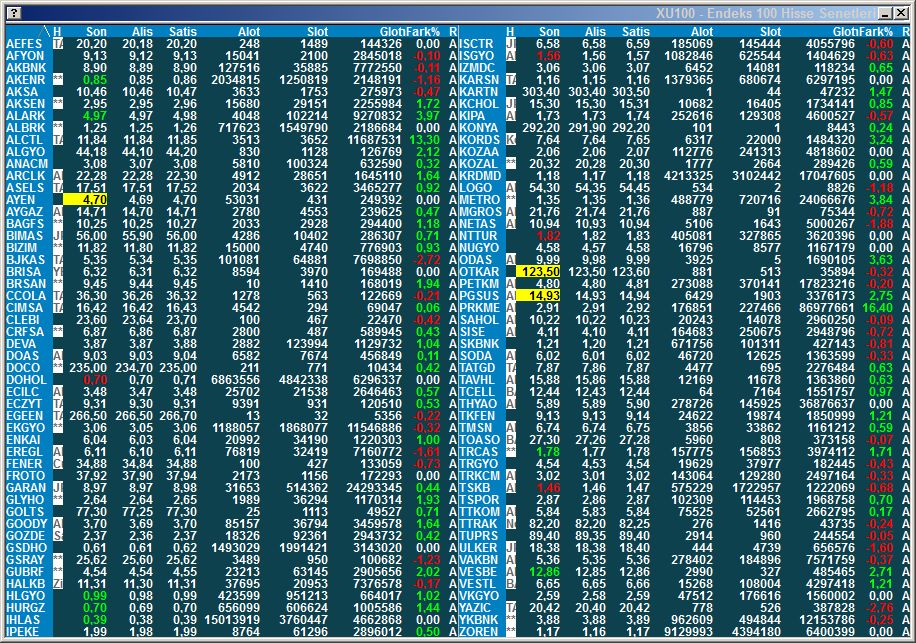
Task: Click the THYAO ticker
Action: click(x=478, y=404)
